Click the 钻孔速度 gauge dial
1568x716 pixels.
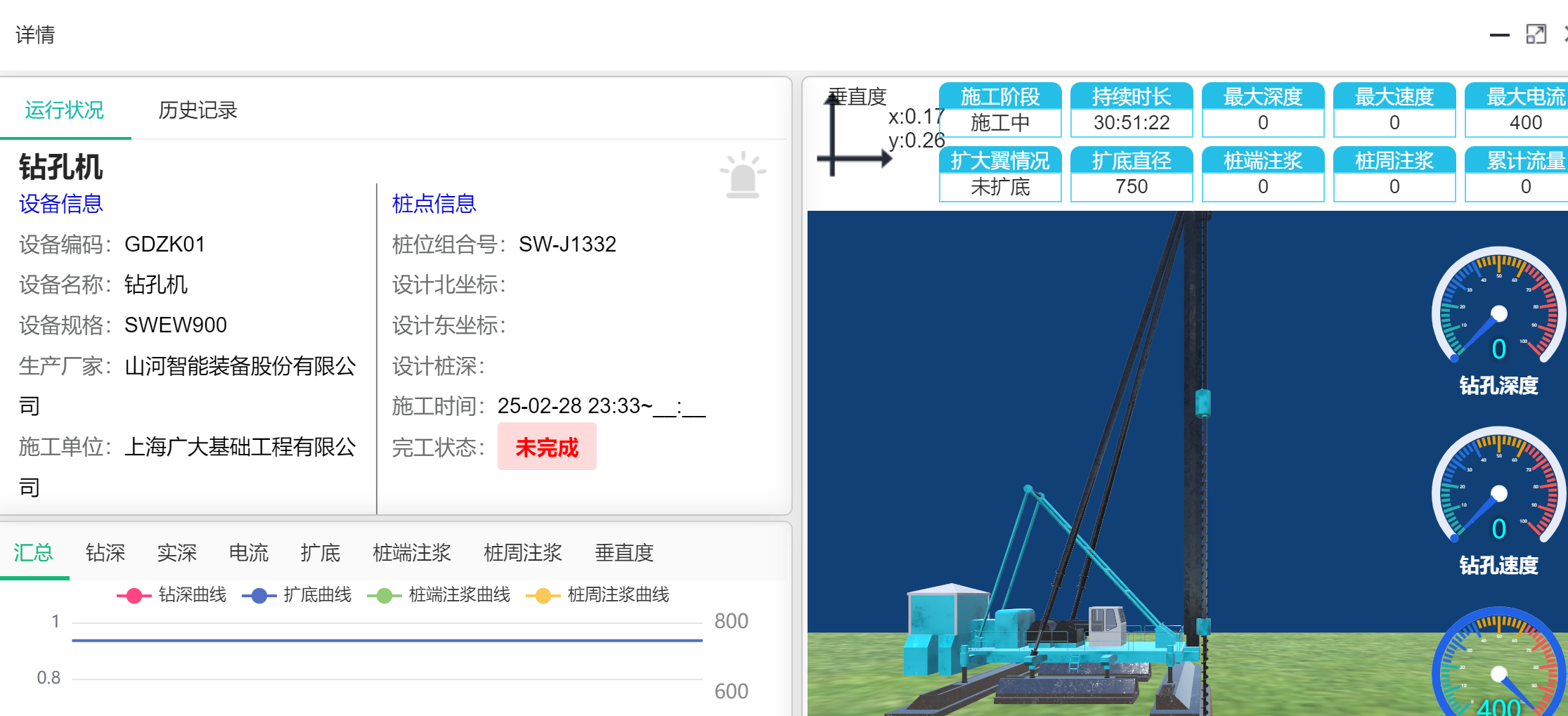click(x=1498, y=488)
